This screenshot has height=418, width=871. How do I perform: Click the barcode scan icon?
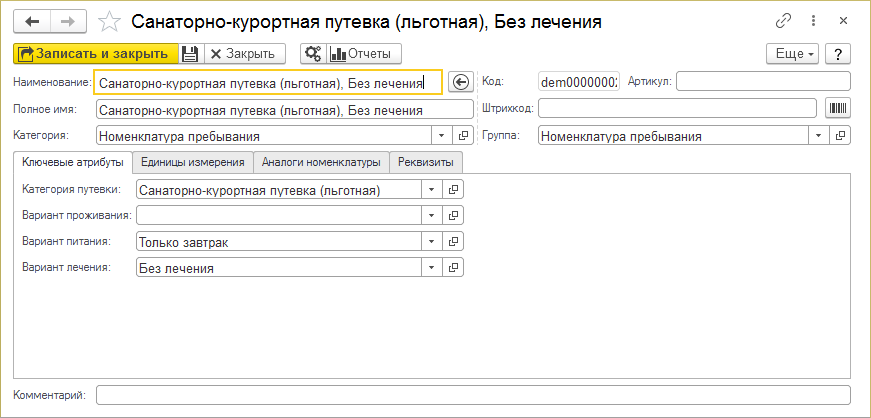836,108
